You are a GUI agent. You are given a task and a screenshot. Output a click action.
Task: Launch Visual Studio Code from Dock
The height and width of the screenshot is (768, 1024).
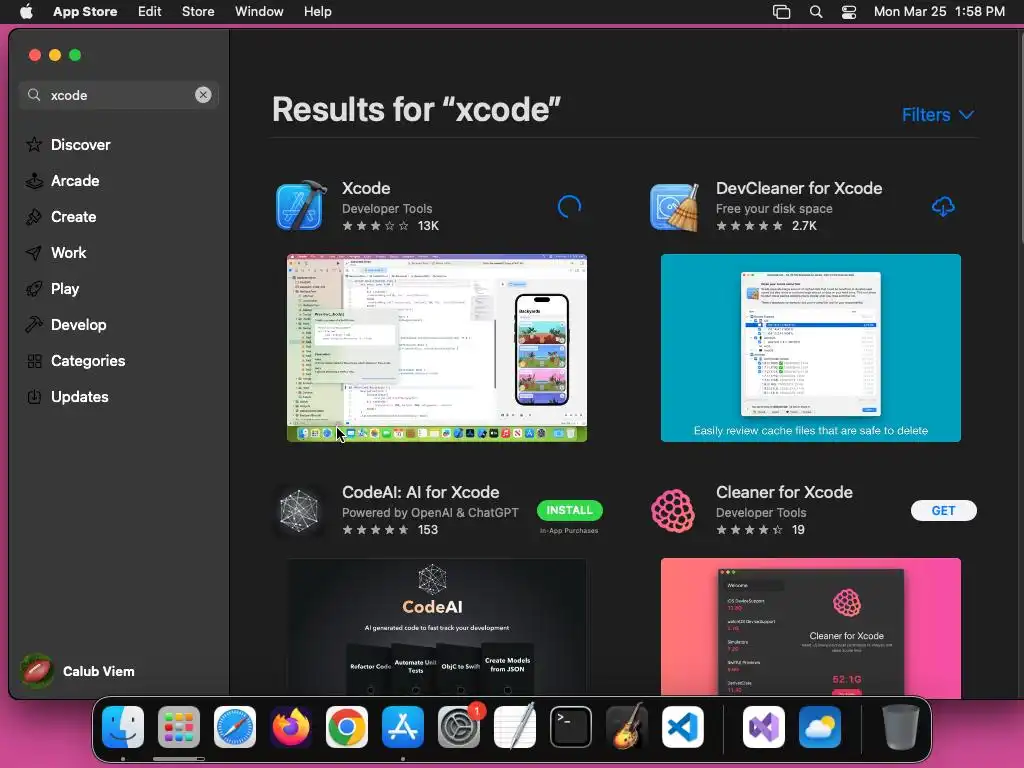(683, 727)
